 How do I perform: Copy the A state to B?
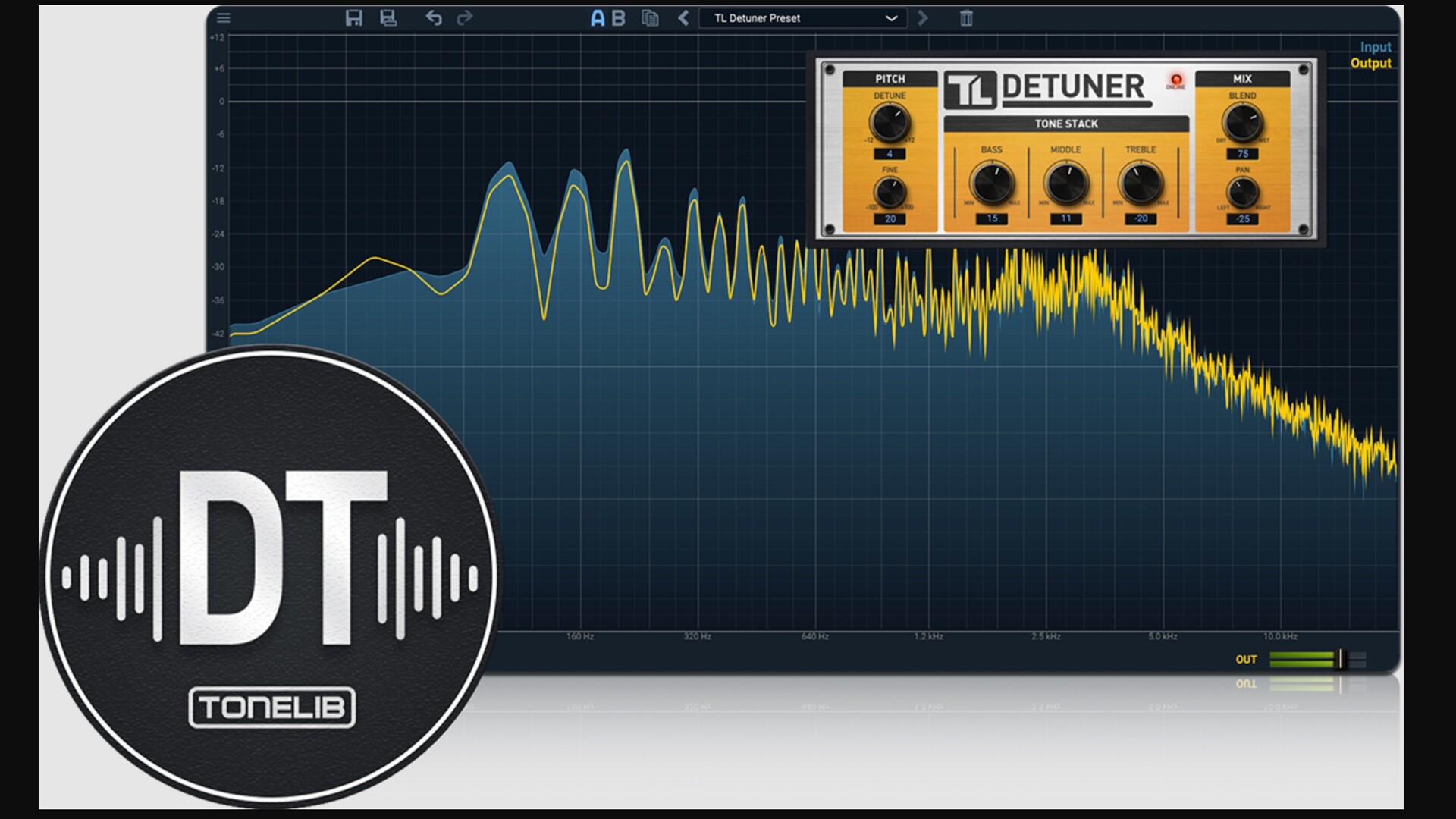(x=650, y=17)
